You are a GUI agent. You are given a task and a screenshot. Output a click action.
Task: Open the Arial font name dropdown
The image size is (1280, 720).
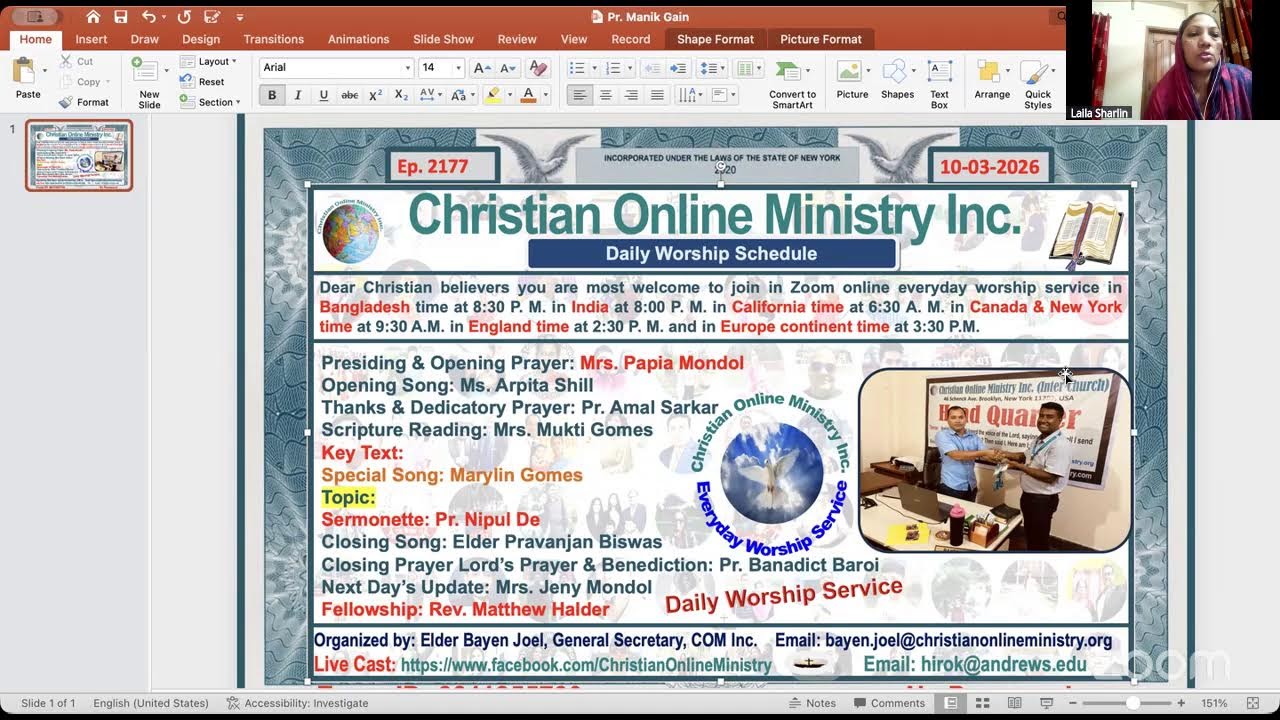coord(407,67)
